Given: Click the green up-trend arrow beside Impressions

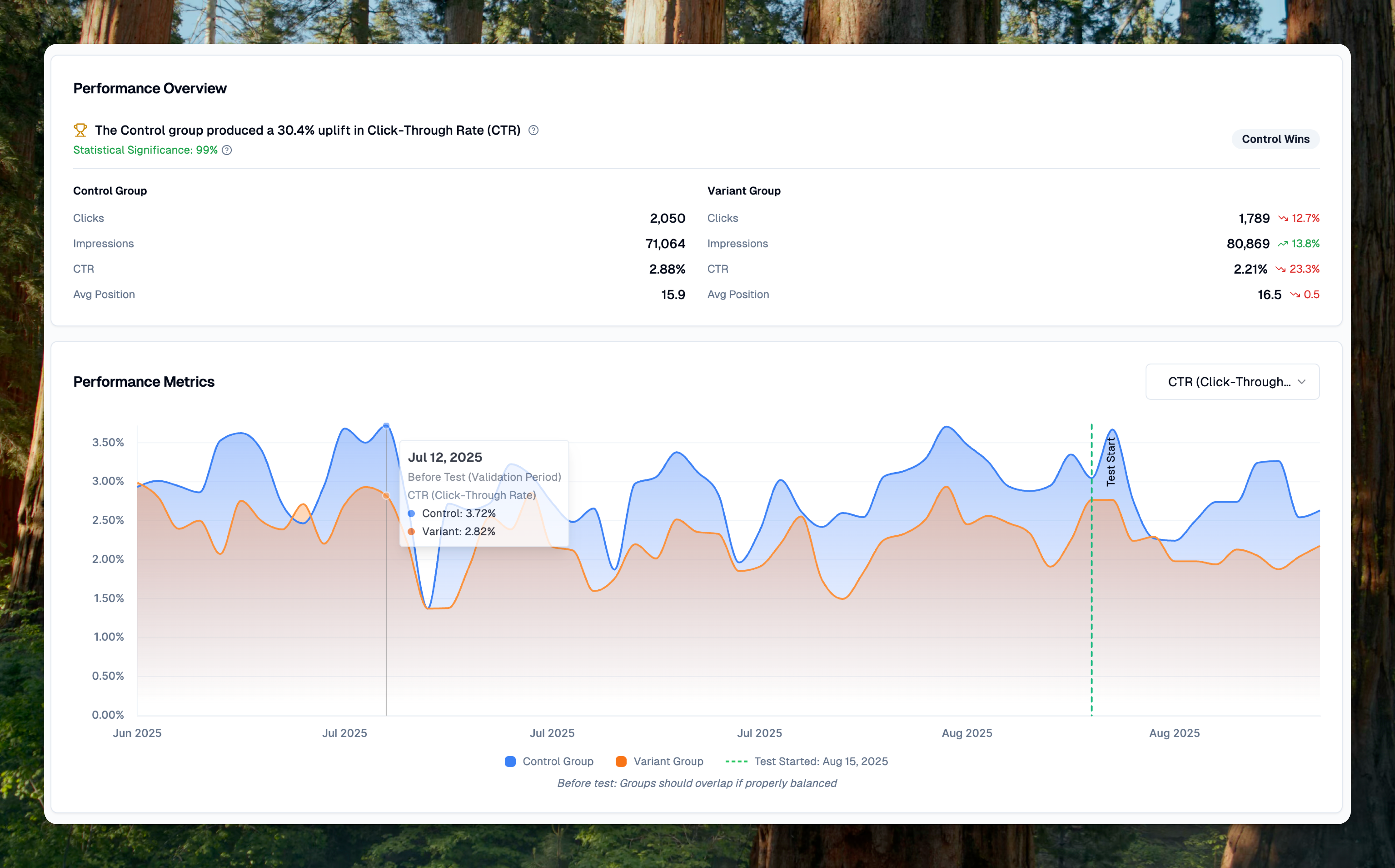Looking at the screenshot, I should tap(1283, 244).
